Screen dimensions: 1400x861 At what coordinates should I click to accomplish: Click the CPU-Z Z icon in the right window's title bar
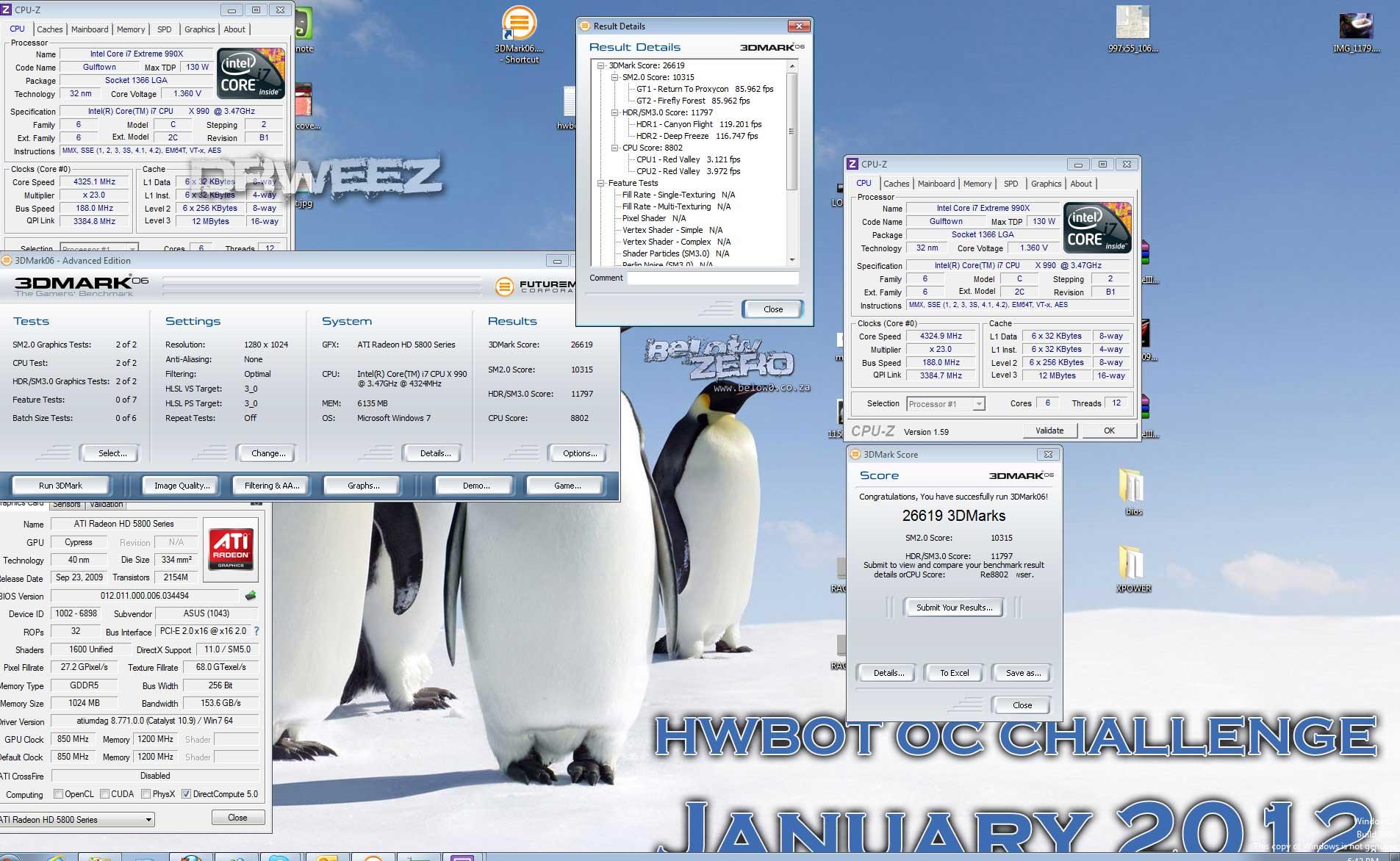[852, 164]
